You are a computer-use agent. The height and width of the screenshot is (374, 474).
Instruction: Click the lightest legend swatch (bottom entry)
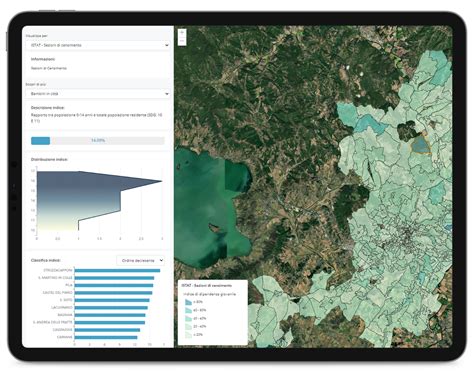[x=188, y=335]
